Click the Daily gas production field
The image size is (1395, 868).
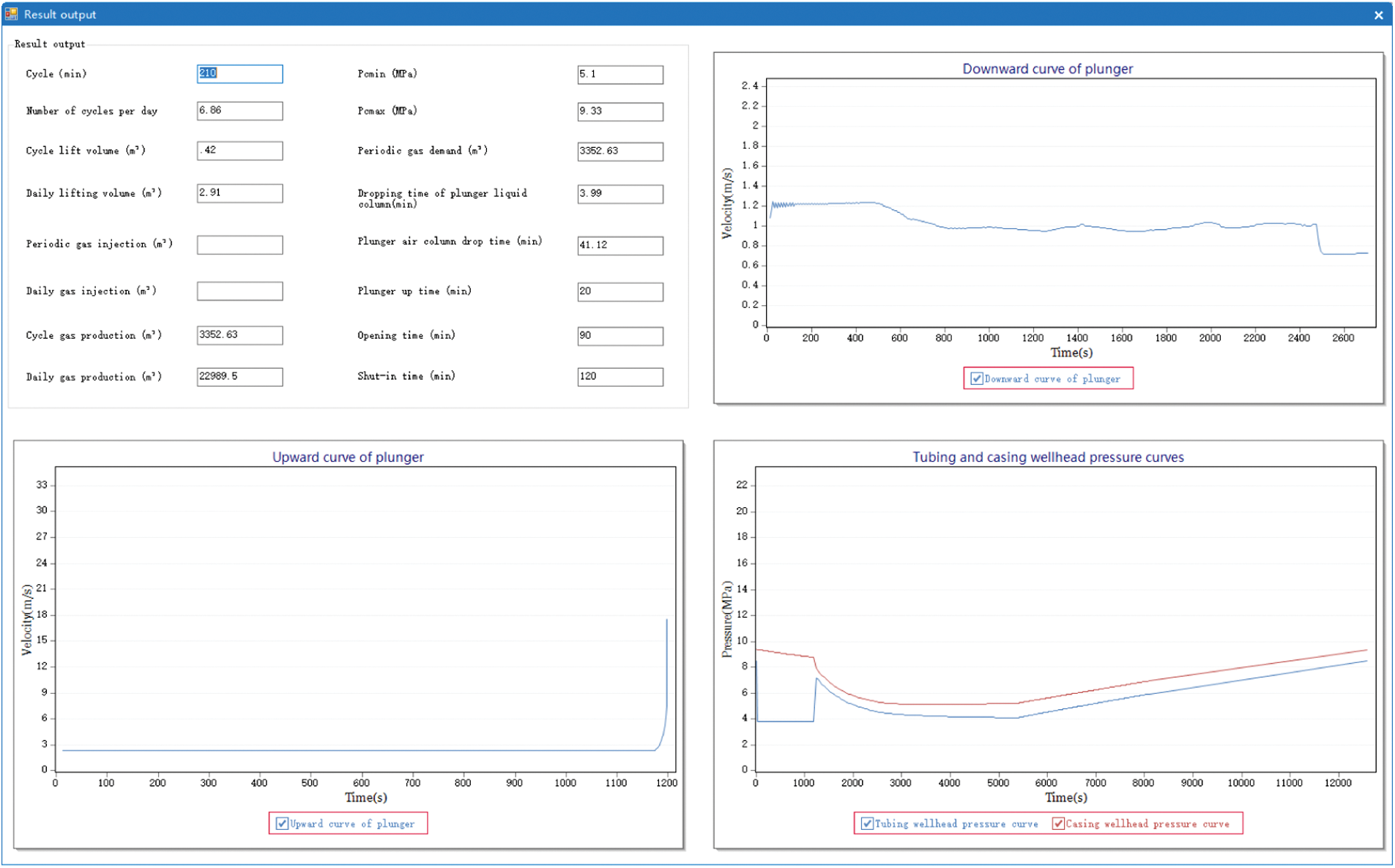click(239, 377)
